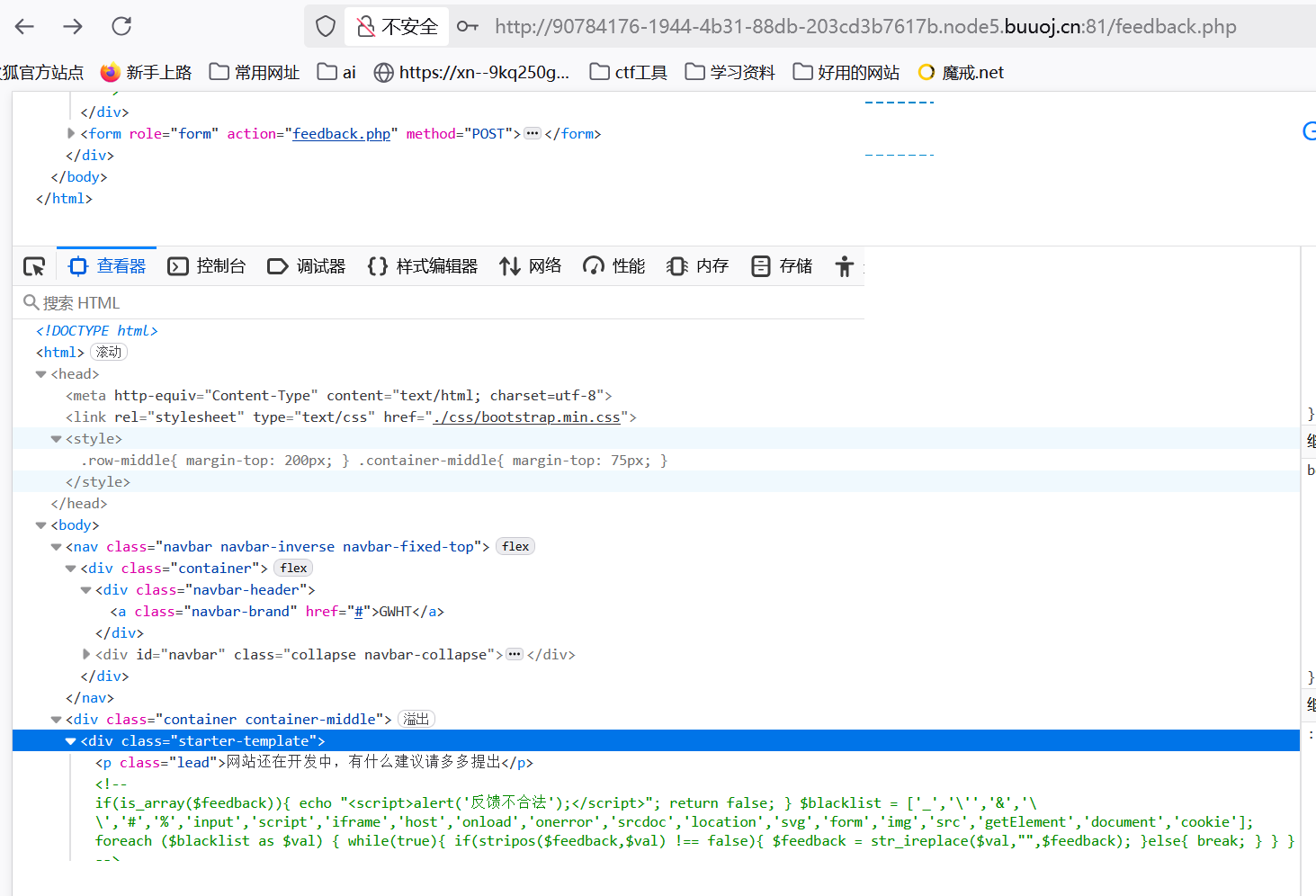Click the 滚动 badge next to html

[109, 353]
